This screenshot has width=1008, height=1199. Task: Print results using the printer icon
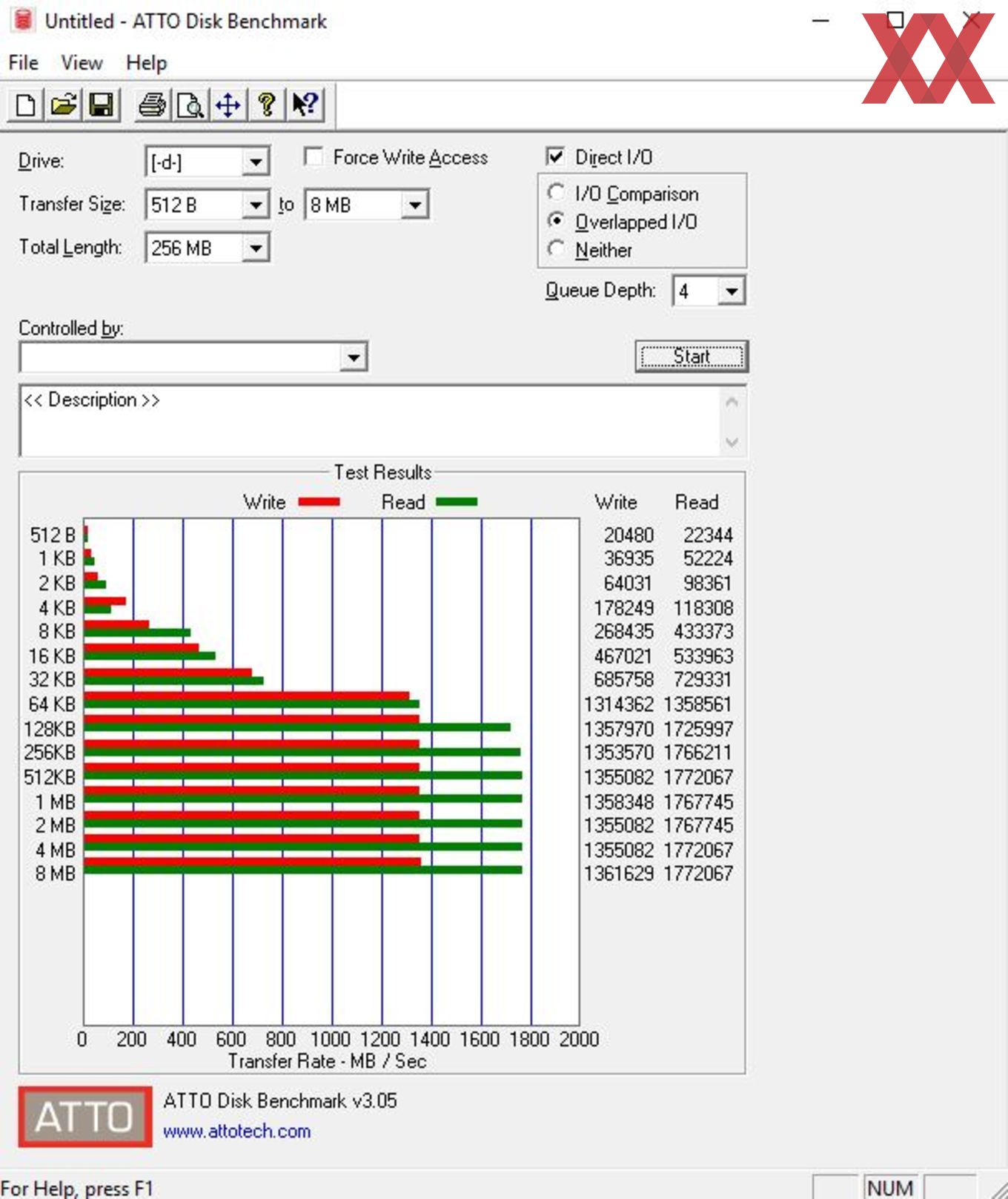[153, 105]
